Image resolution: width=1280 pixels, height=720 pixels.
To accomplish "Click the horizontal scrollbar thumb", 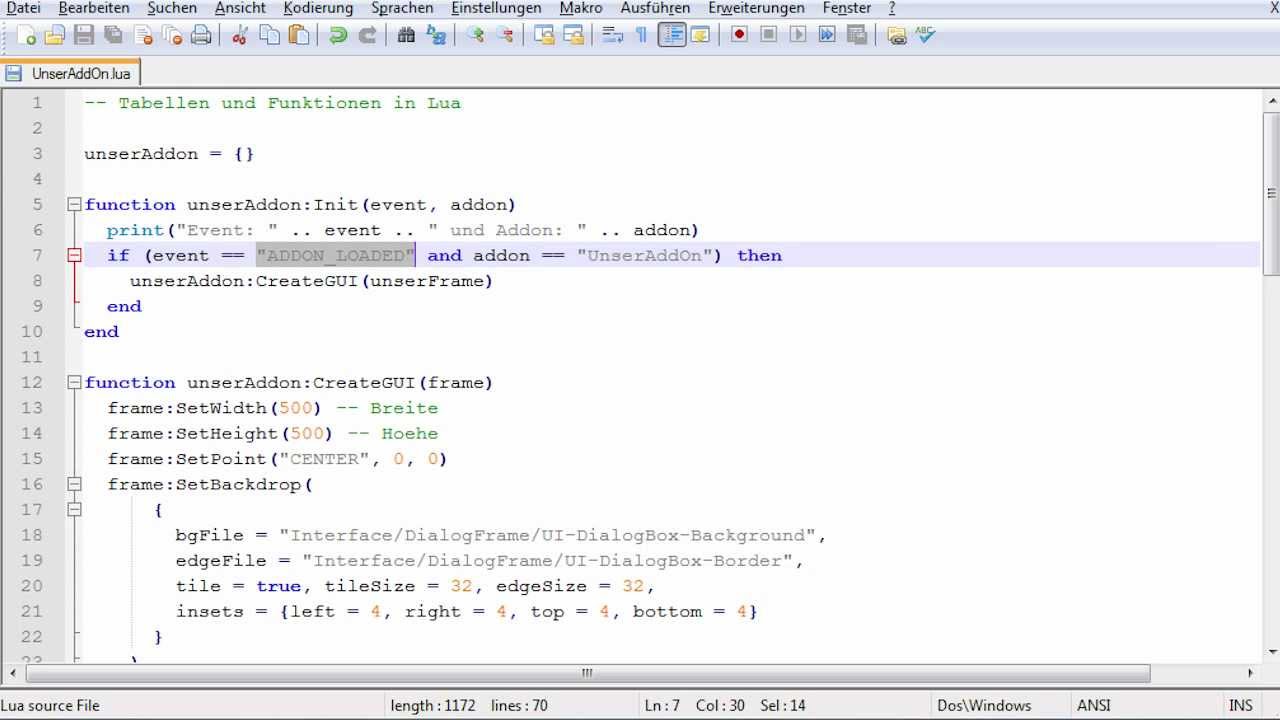I will pyautogui.click(x=587, y=673).
